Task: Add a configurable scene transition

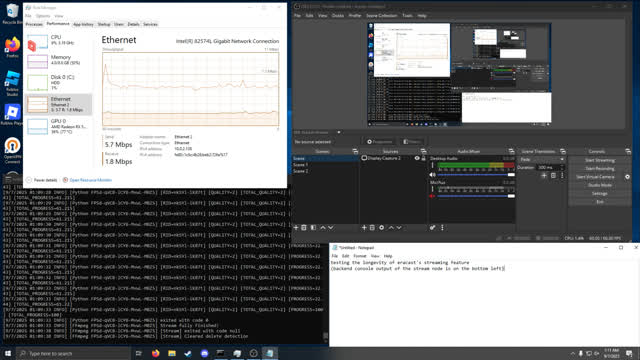Action: (x=544, y=176)
